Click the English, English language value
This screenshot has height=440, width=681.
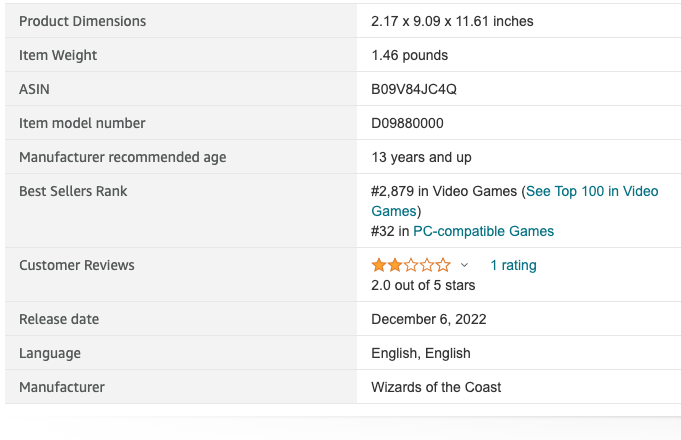coord(421,353)
